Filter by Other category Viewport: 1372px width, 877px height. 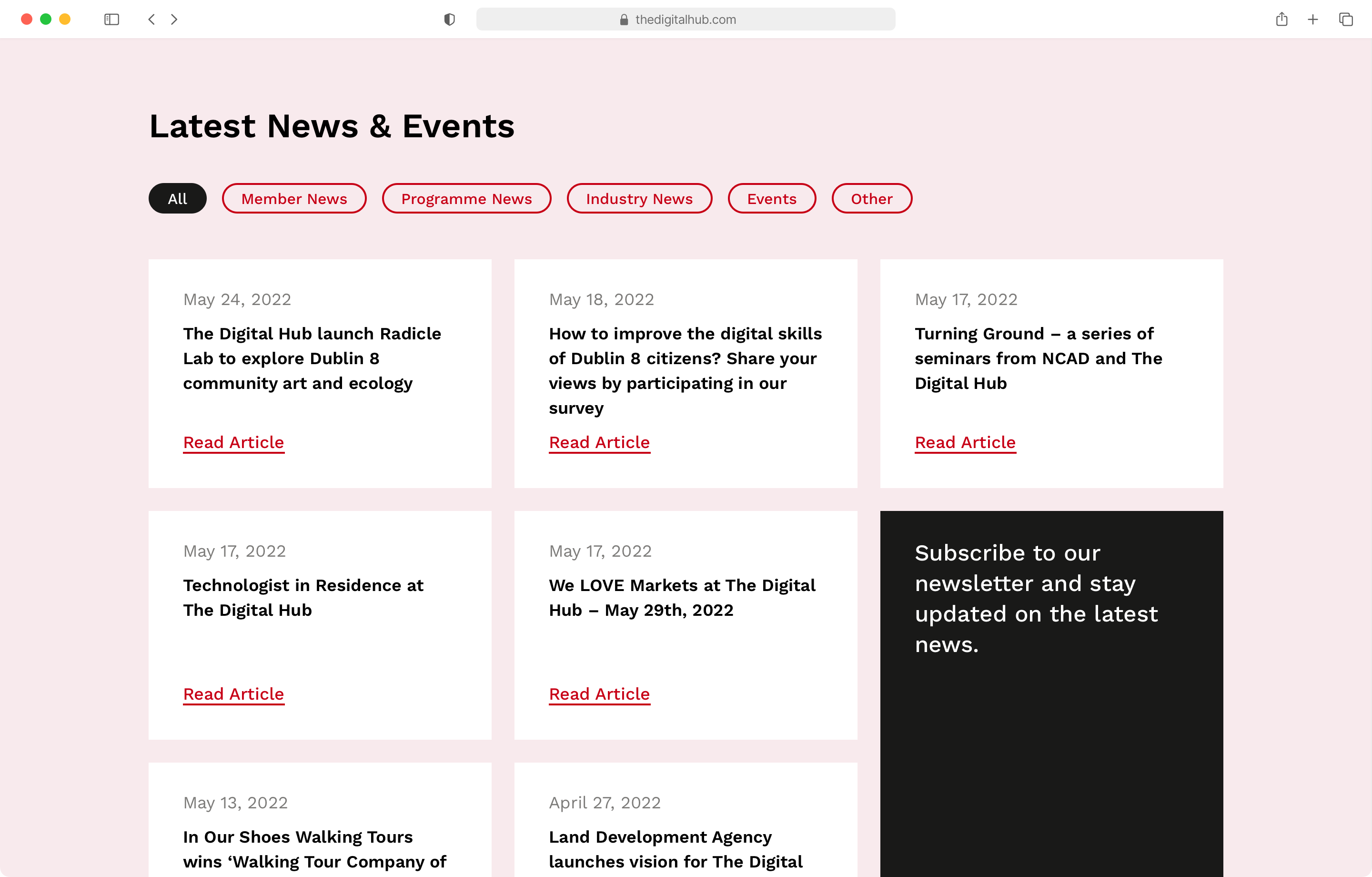click(872, 198)
